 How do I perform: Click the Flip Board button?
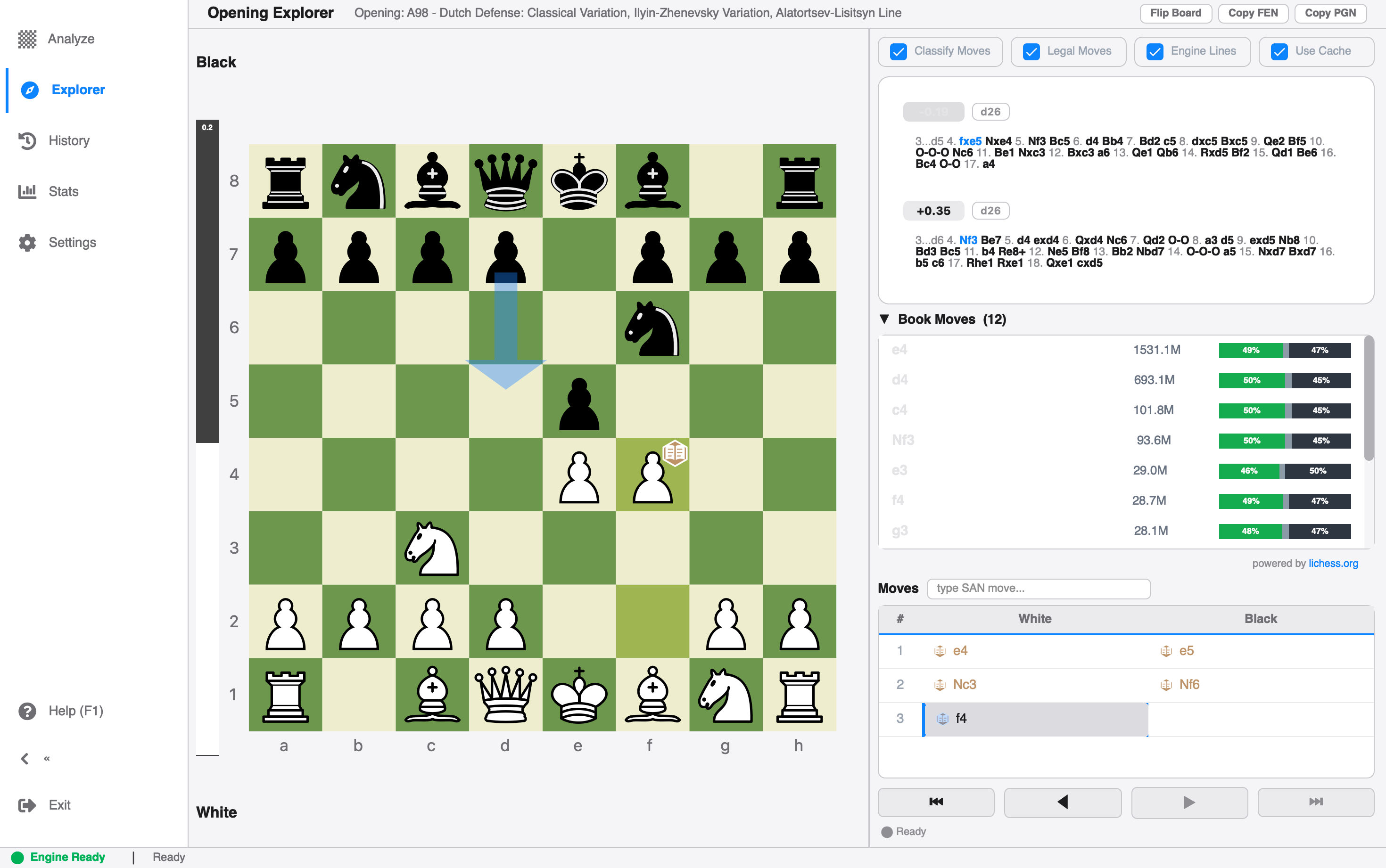1175,13
